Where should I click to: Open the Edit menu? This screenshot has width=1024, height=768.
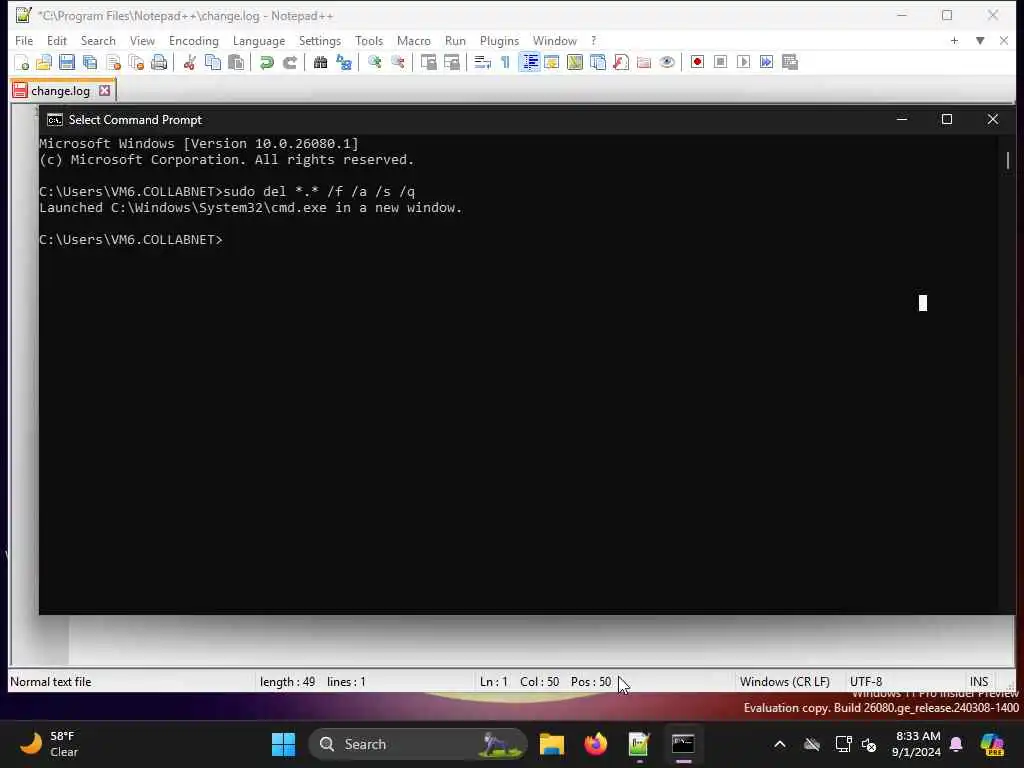click(57, 40)
